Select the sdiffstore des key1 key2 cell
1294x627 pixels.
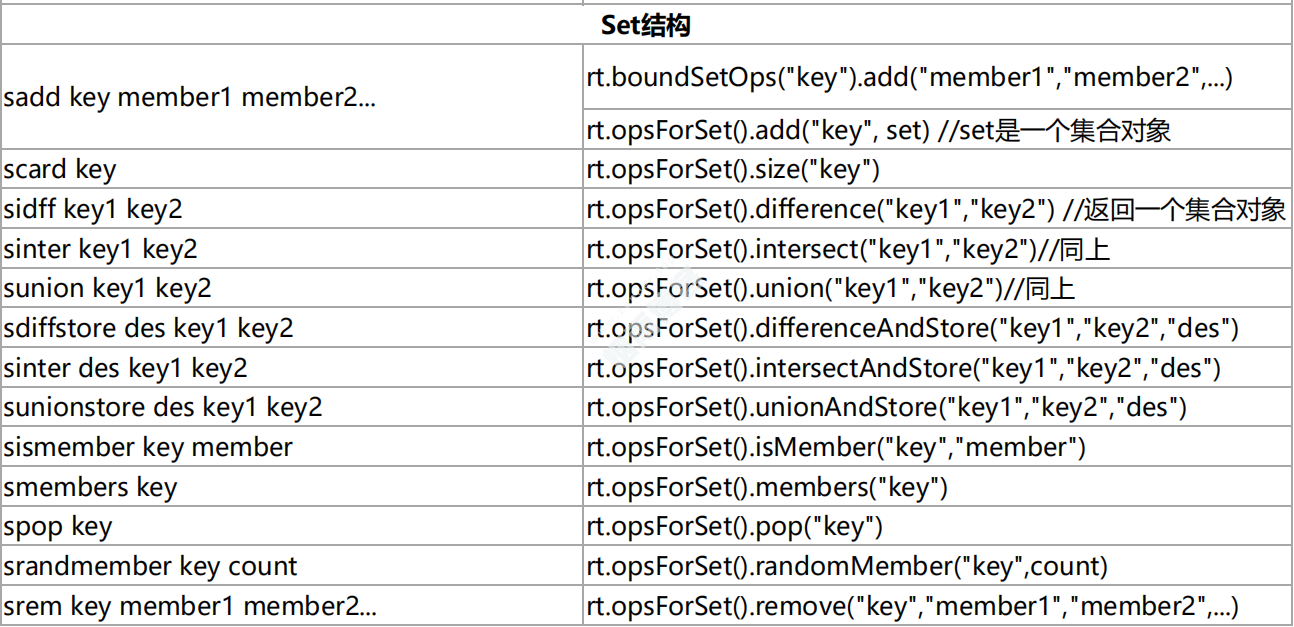pyautogui.click(x=148, y=329)
